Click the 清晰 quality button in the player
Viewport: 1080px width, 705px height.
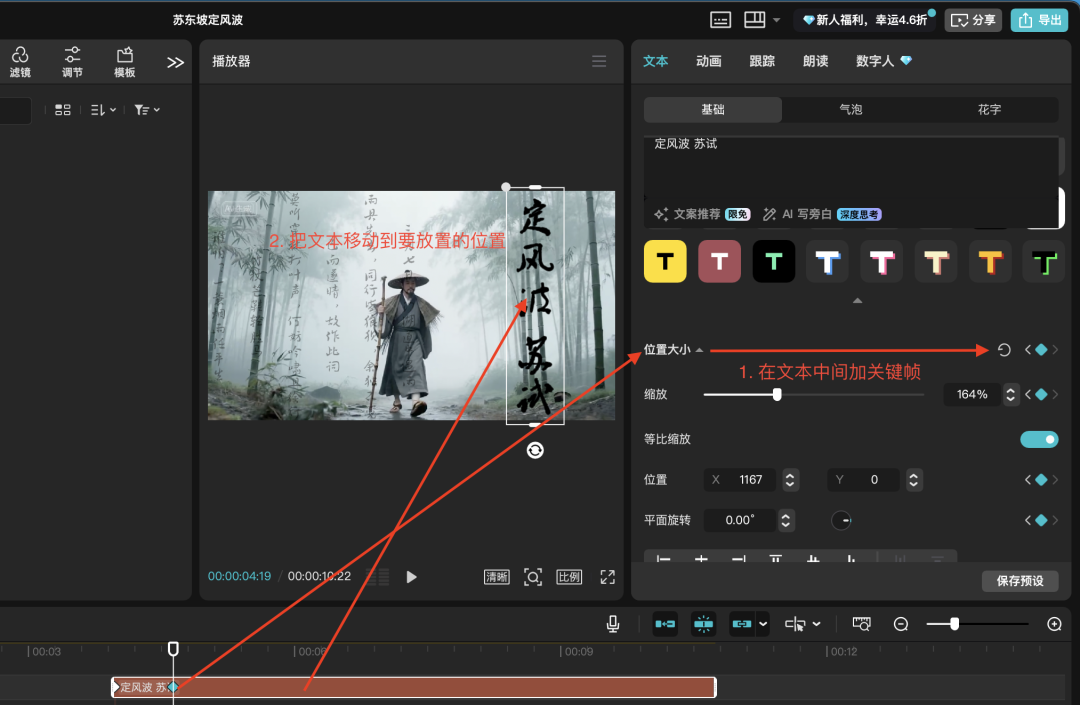click(x=496, y=576)
